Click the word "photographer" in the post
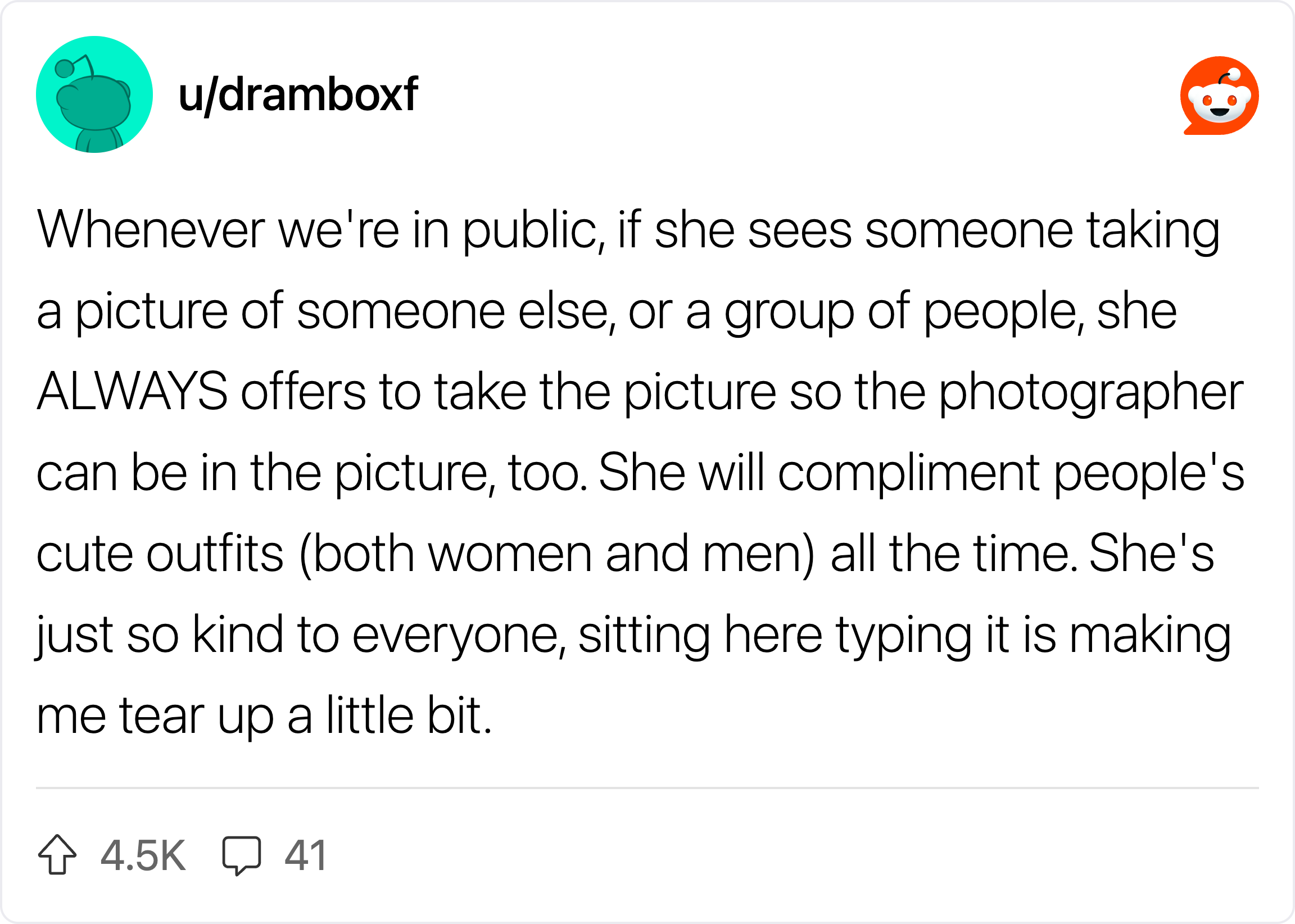 coord(1091,392)
